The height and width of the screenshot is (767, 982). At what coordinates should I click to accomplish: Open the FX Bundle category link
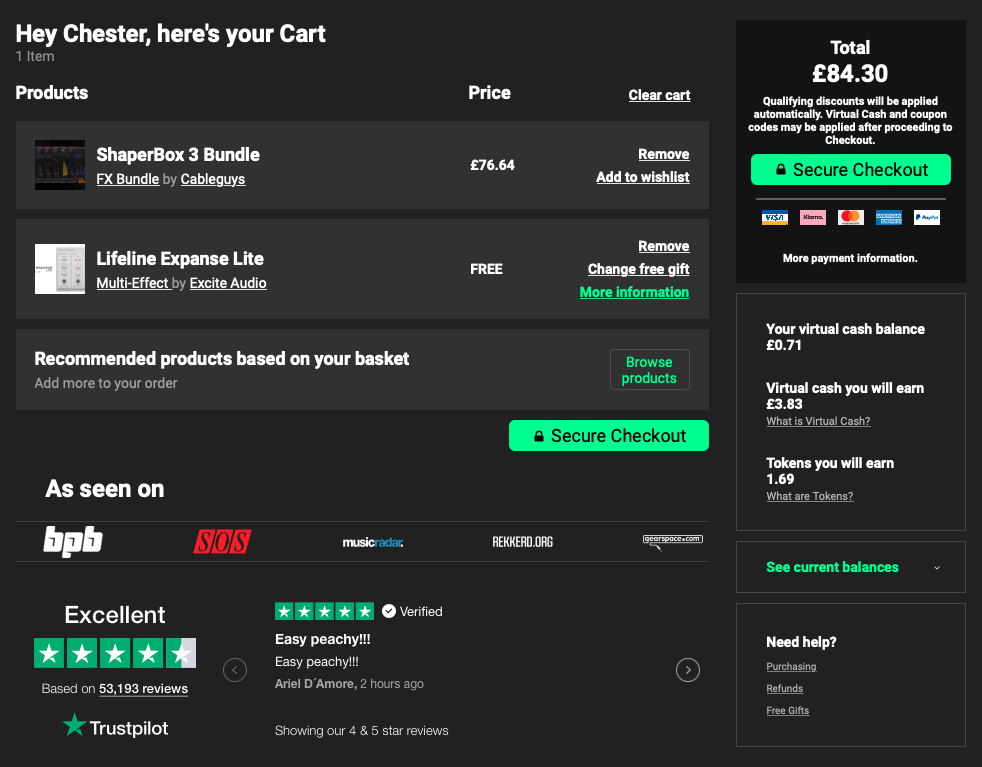tap(128, 179)
